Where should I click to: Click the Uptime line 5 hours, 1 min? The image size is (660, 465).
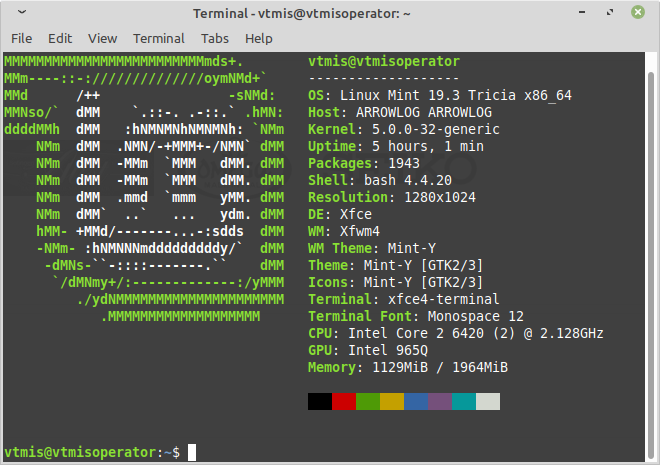tap(396, 146)
